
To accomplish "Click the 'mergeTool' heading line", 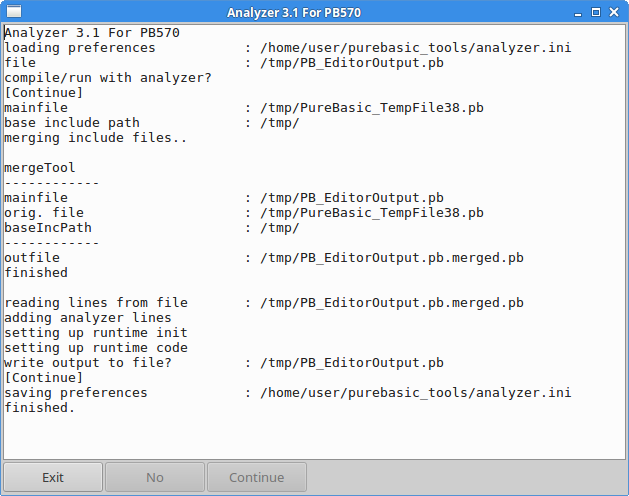I will [40, 168].
